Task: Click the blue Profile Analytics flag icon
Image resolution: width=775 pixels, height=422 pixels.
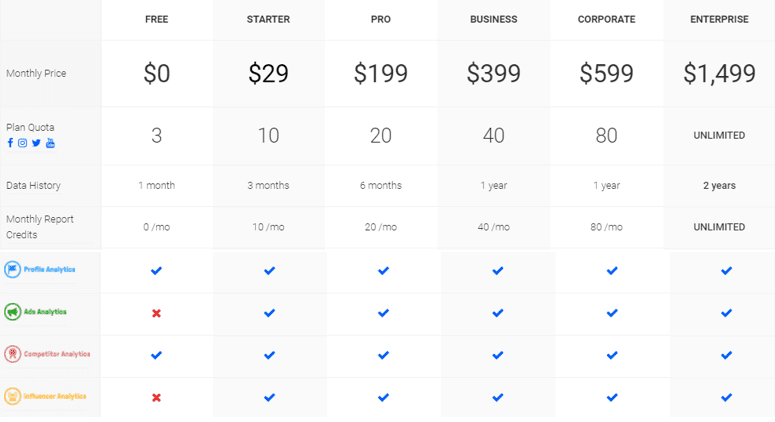Action: pos(12,269)
